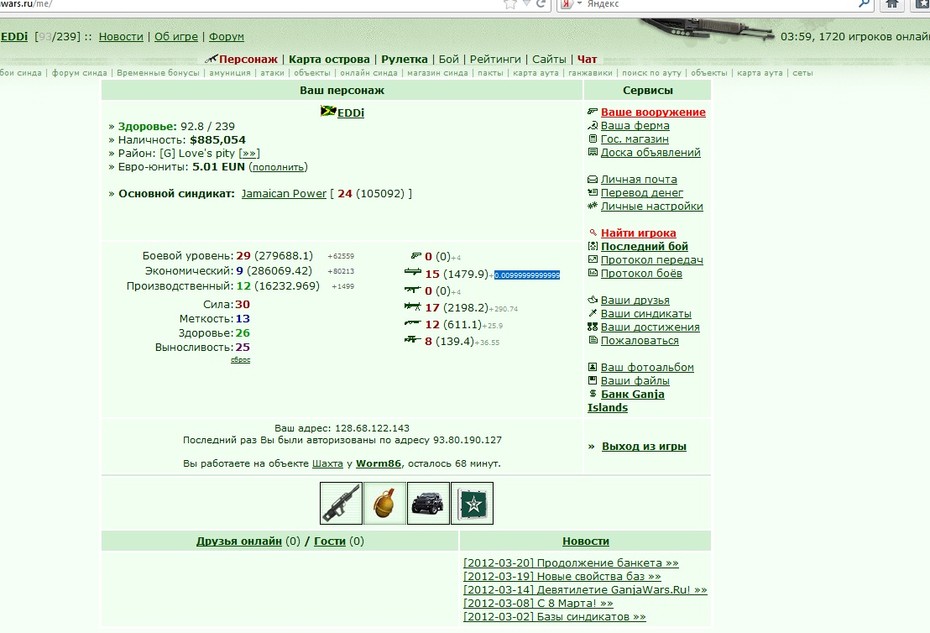Click the icon next to Личные настройки
930x633 pixels.
click(x=593, y=206)
